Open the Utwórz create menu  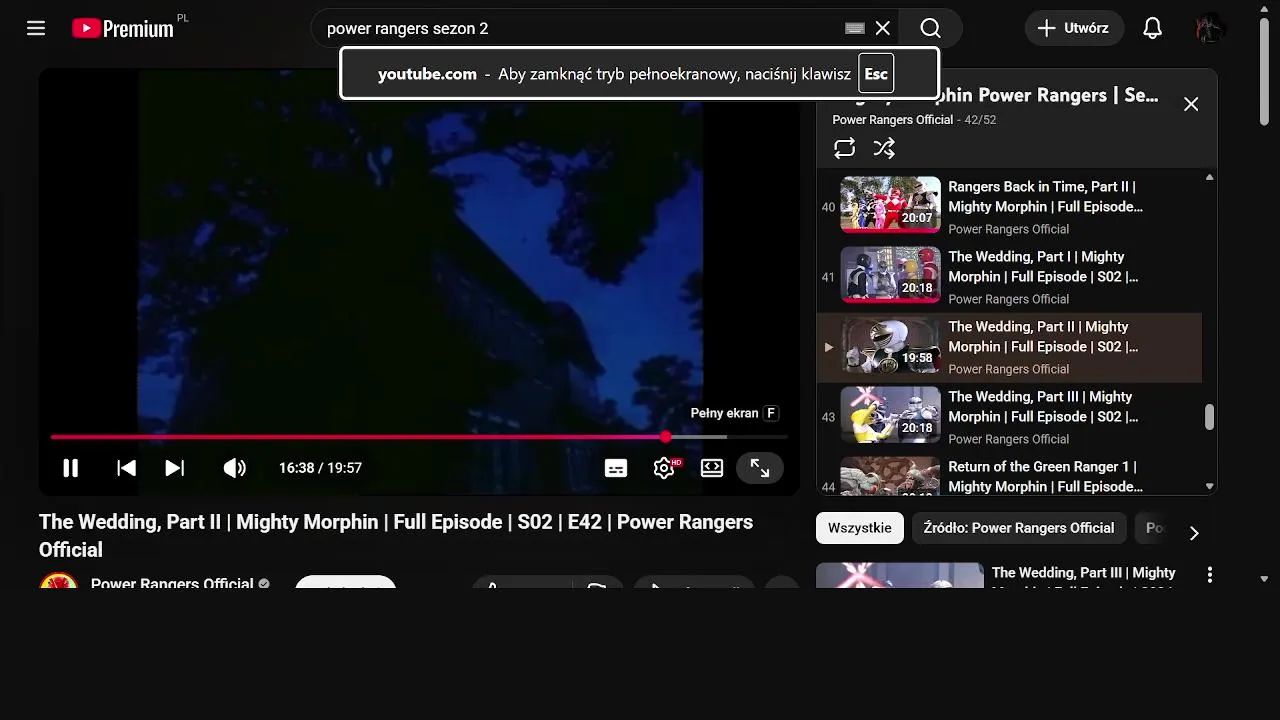pos(1074,28)
